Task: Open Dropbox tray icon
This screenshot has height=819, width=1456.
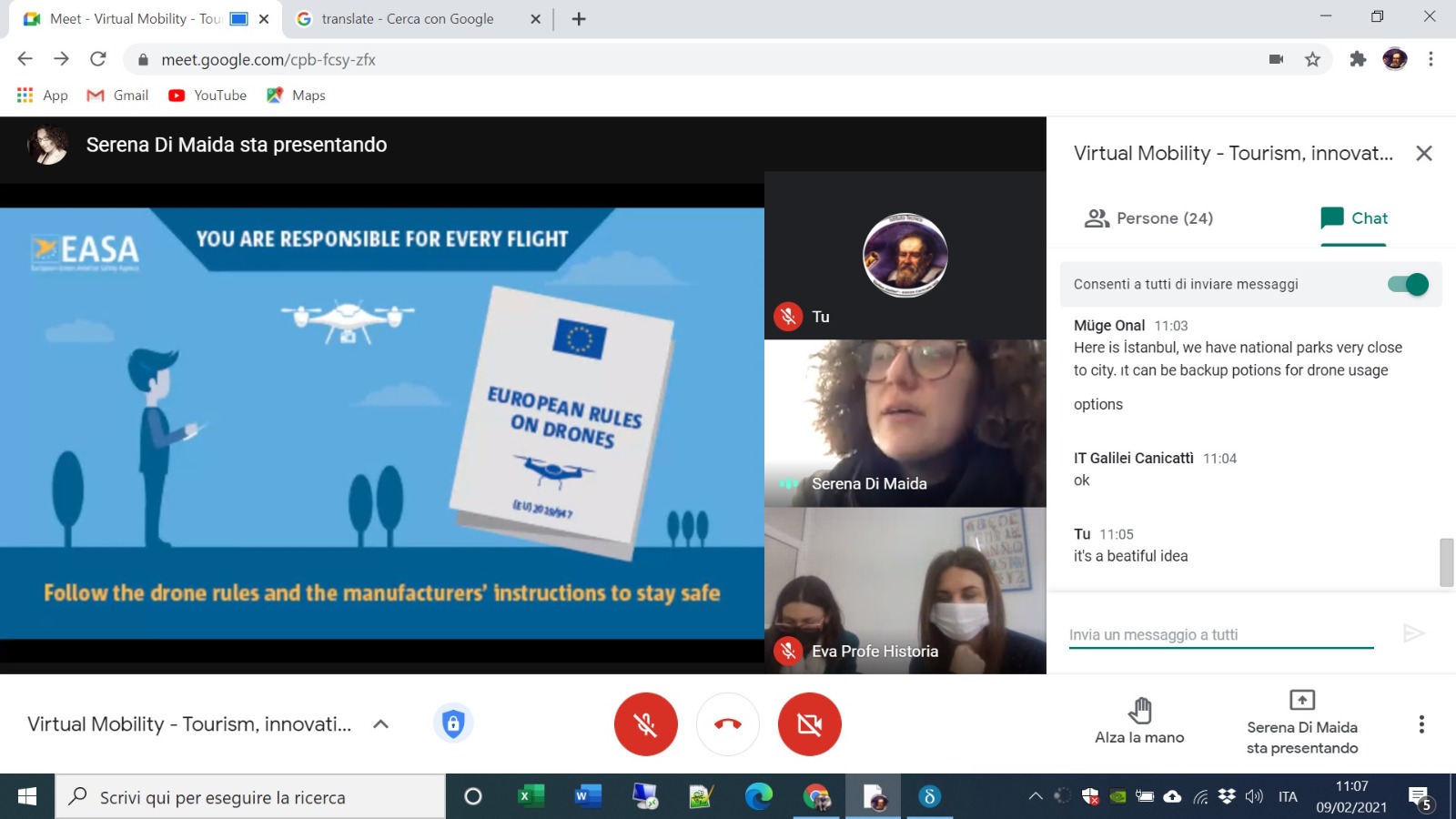Action: 1227,796
